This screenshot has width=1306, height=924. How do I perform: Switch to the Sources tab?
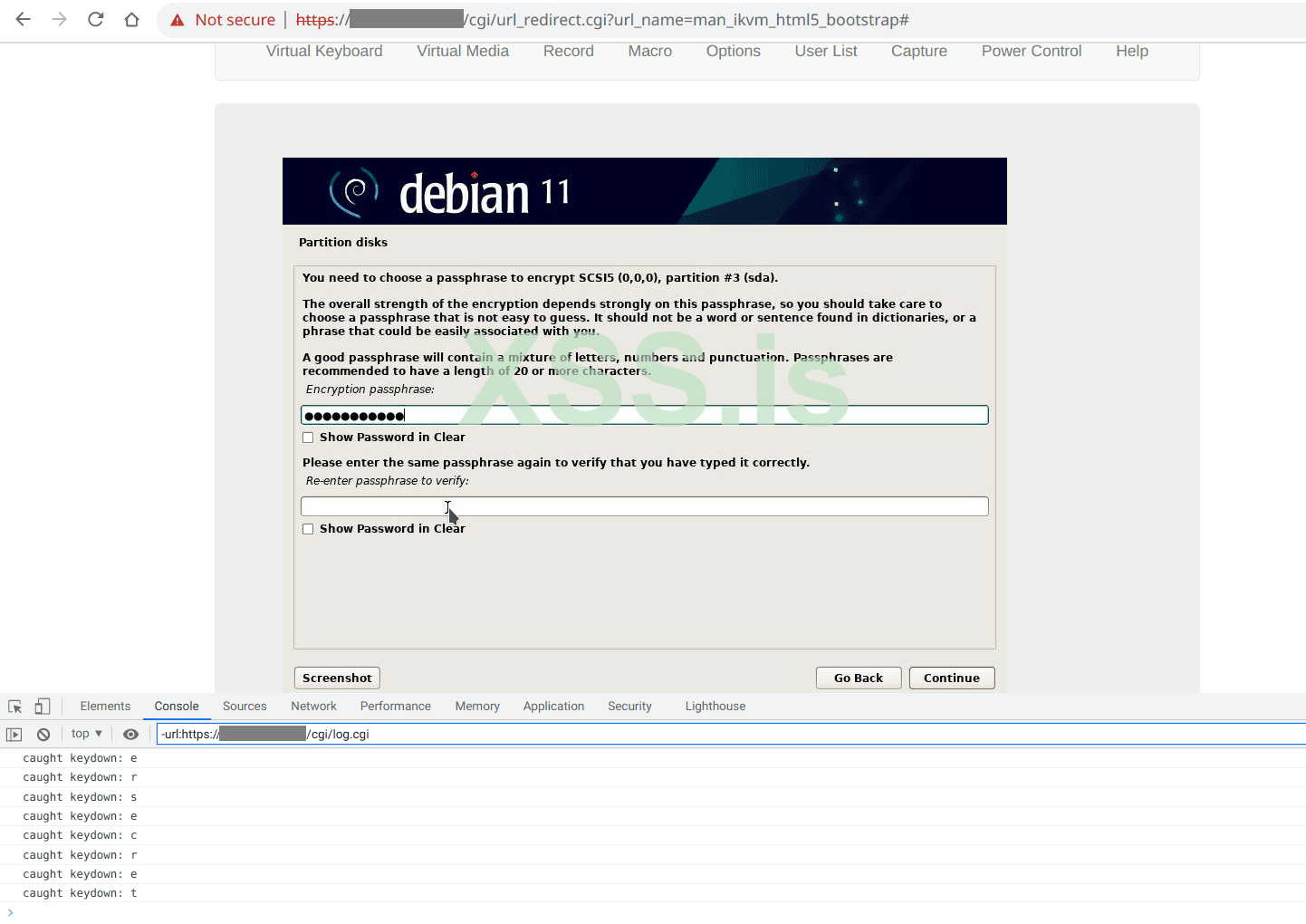coord(245,707)
